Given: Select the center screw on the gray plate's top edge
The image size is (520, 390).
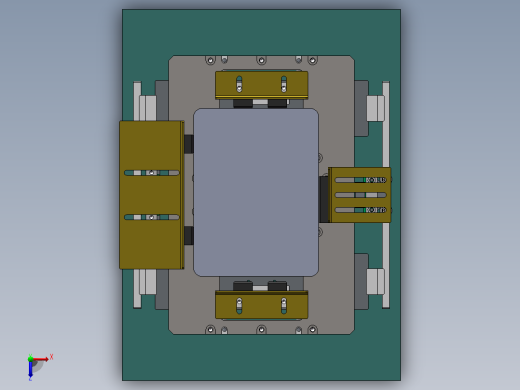Looking at the screenshot, I should [x=261, y=60].
